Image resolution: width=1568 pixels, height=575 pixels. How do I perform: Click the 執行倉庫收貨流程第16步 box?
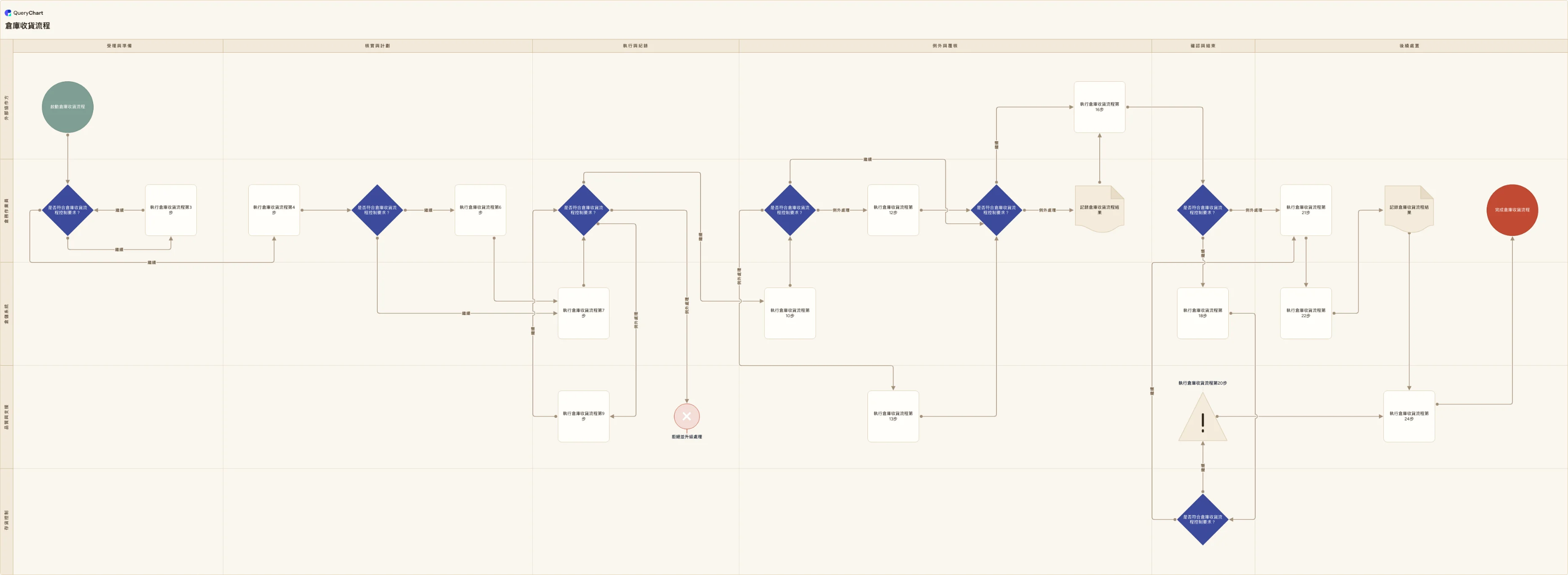(1099, 107)
